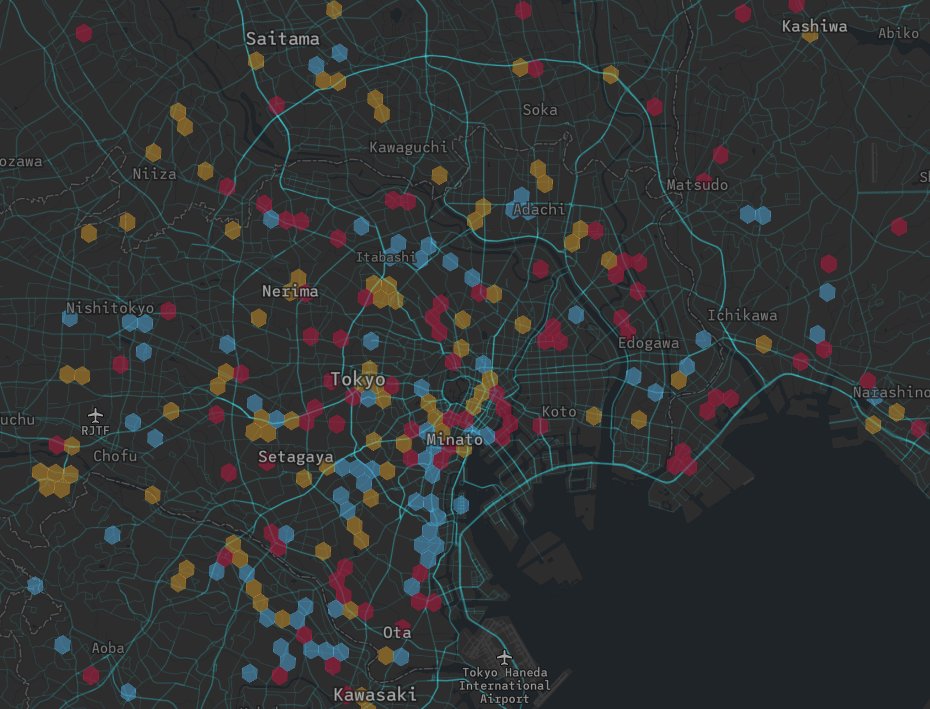The image size is (930, 709).
Task: Click the Chofu label
Action: click(x=115, y=456)
